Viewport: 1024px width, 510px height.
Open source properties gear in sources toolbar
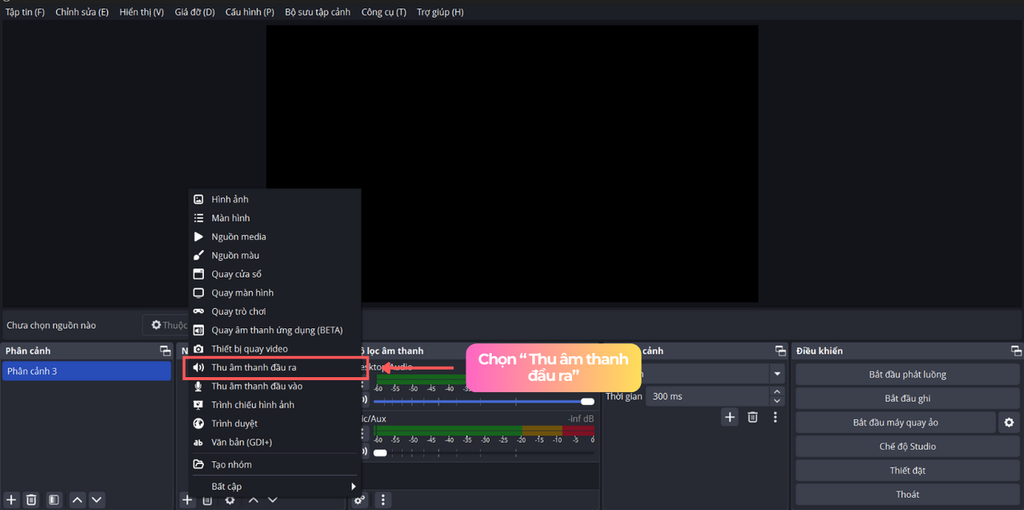click(x=230, y=500)
